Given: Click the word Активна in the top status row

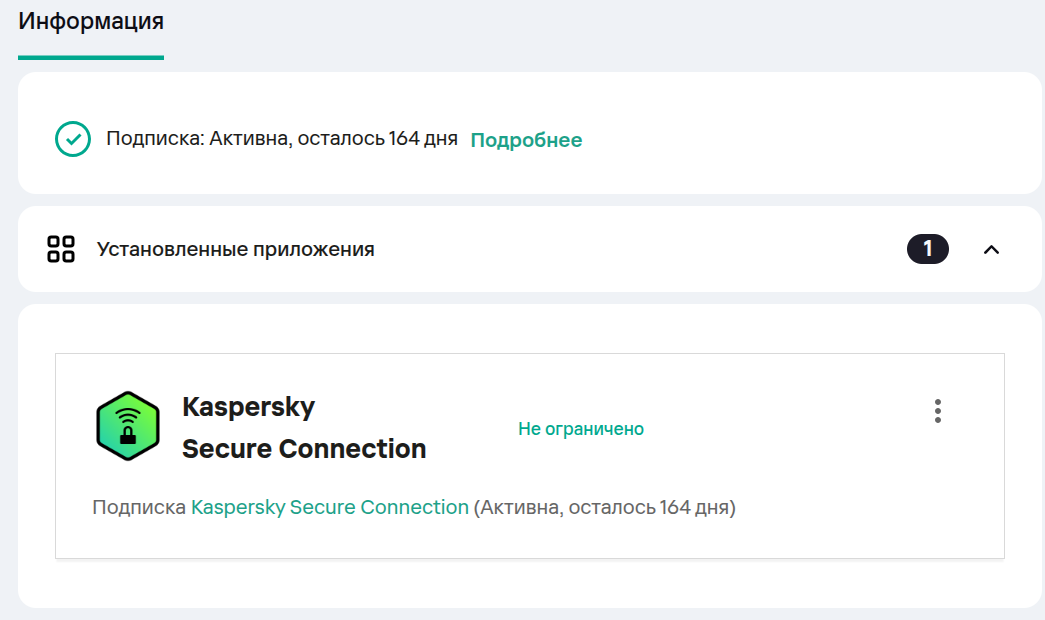Looking at the screenshot, I should coord(248,139).
